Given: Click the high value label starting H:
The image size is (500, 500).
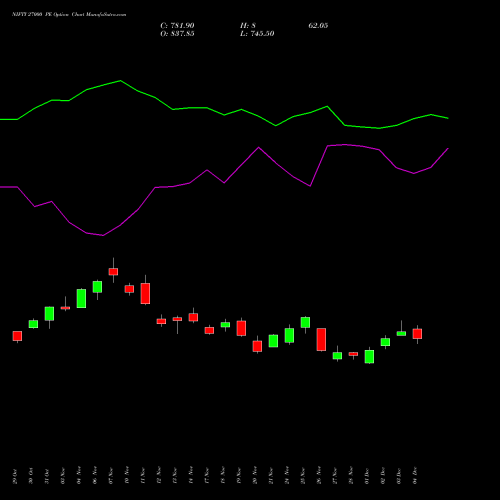Looking at the screenshot, I should 248,26.
